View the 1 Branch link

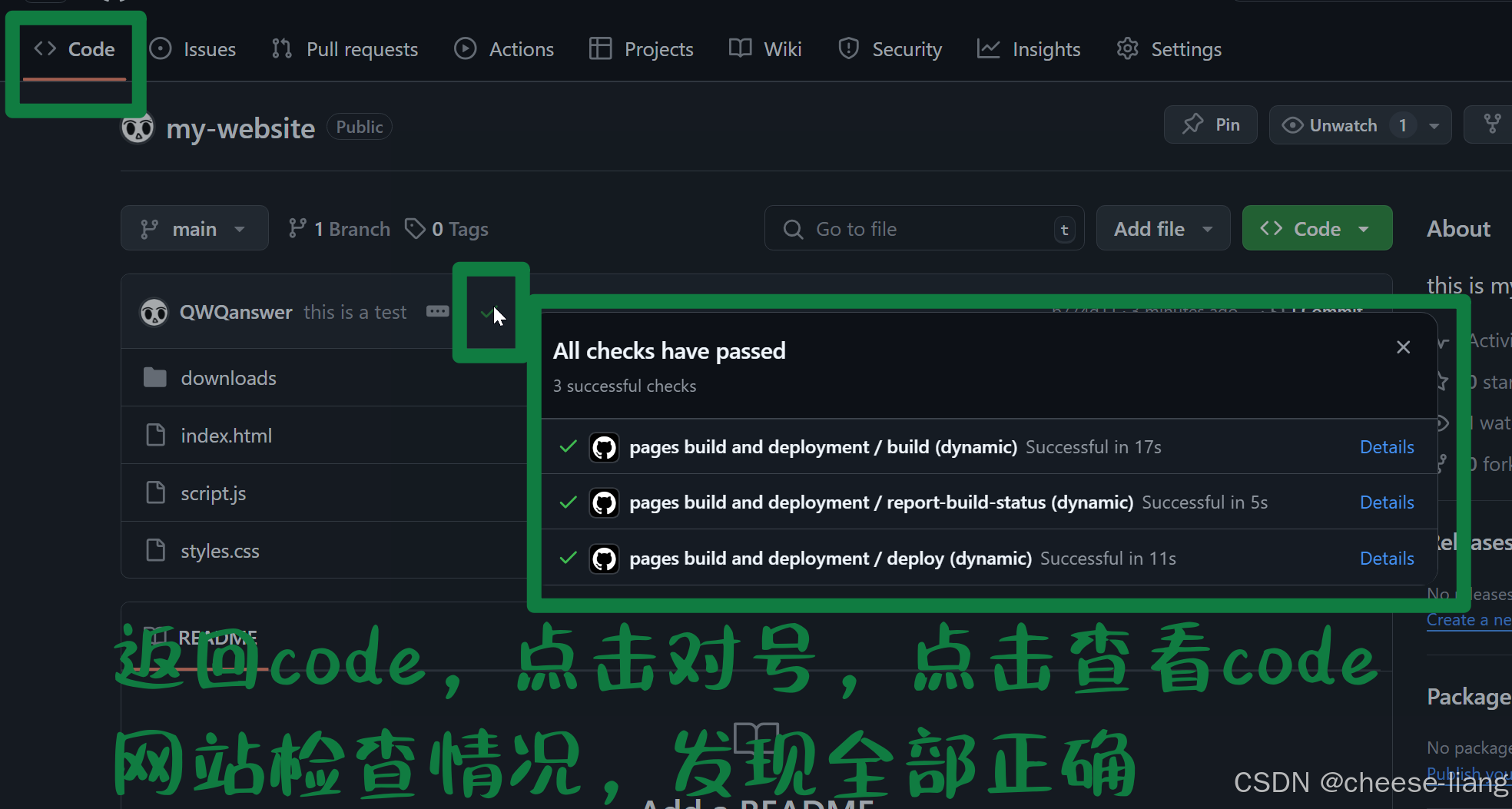tap(339, 229)
